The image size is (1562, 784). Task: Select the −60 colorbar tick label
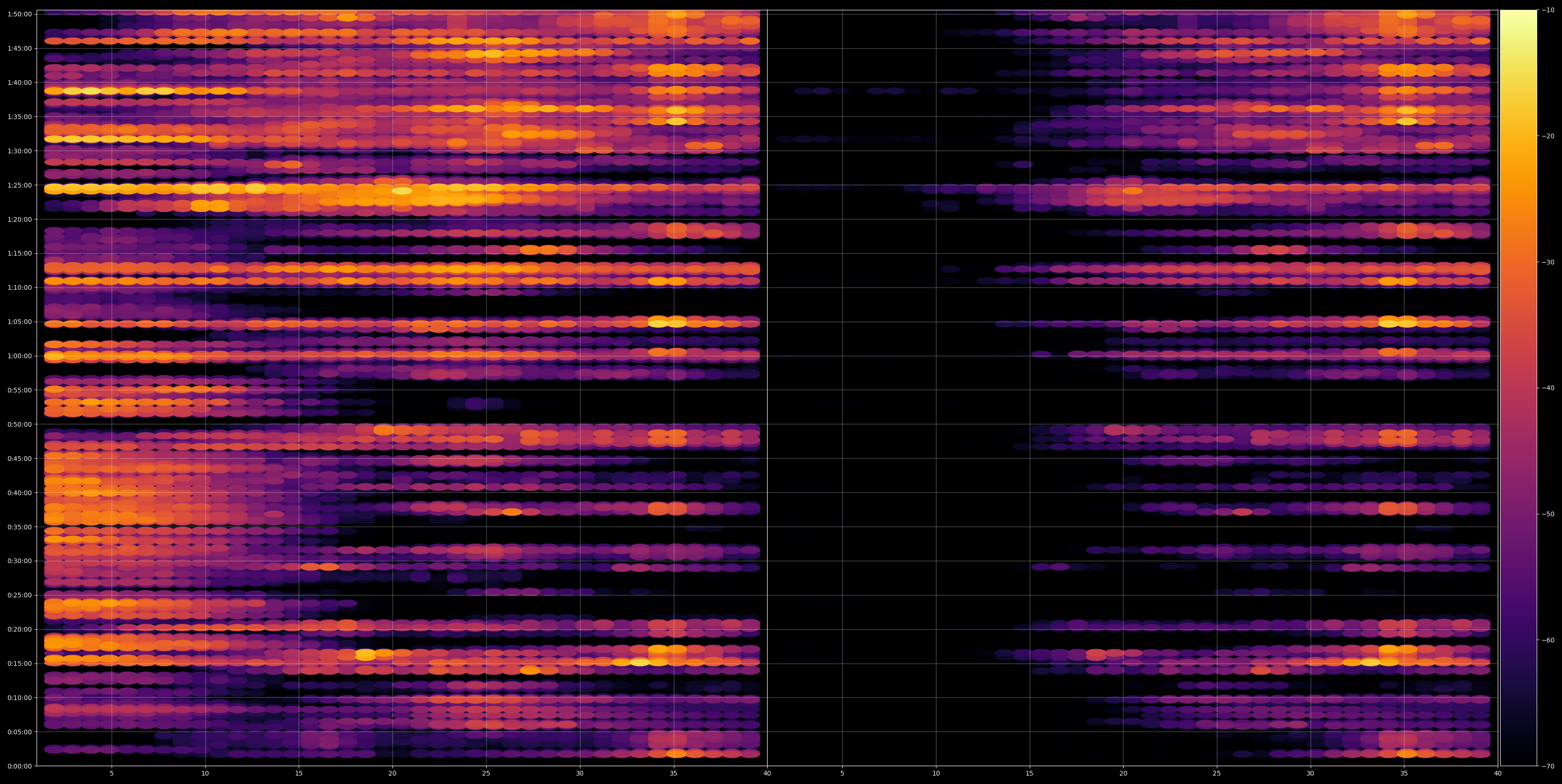[1547, 640]
